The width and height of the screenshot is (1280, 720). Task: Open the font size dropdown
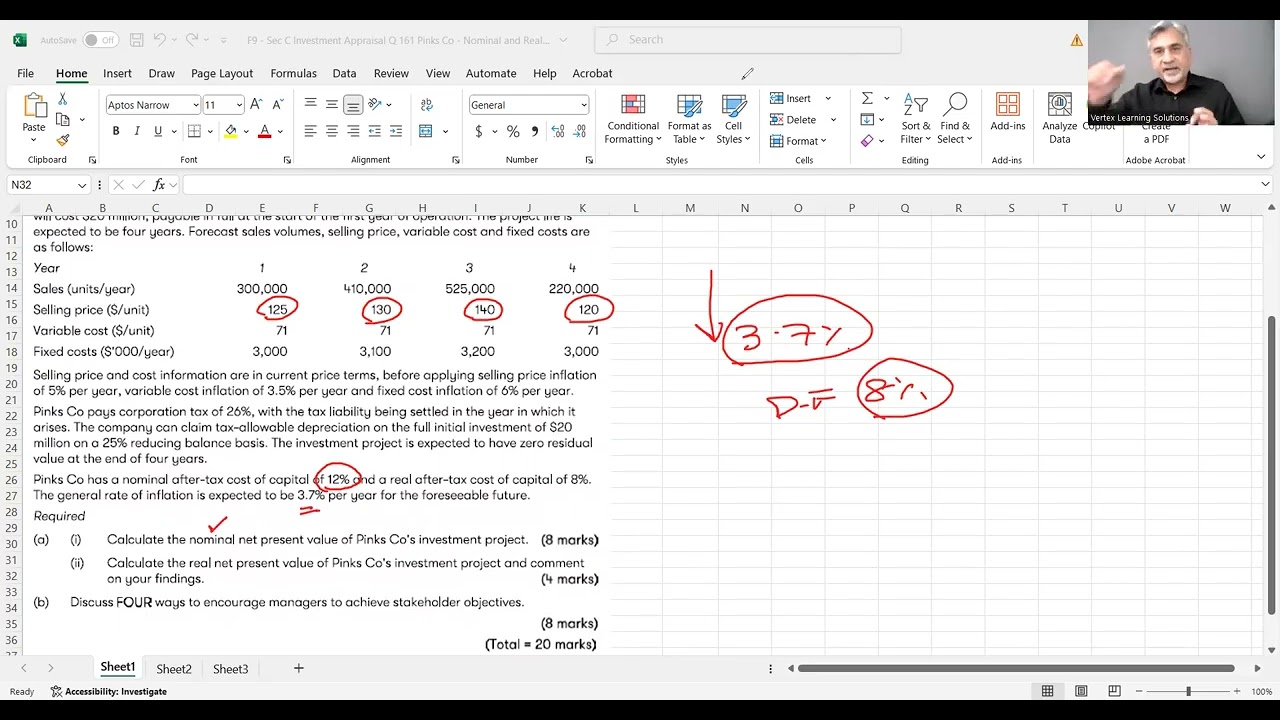coord(239,105)
